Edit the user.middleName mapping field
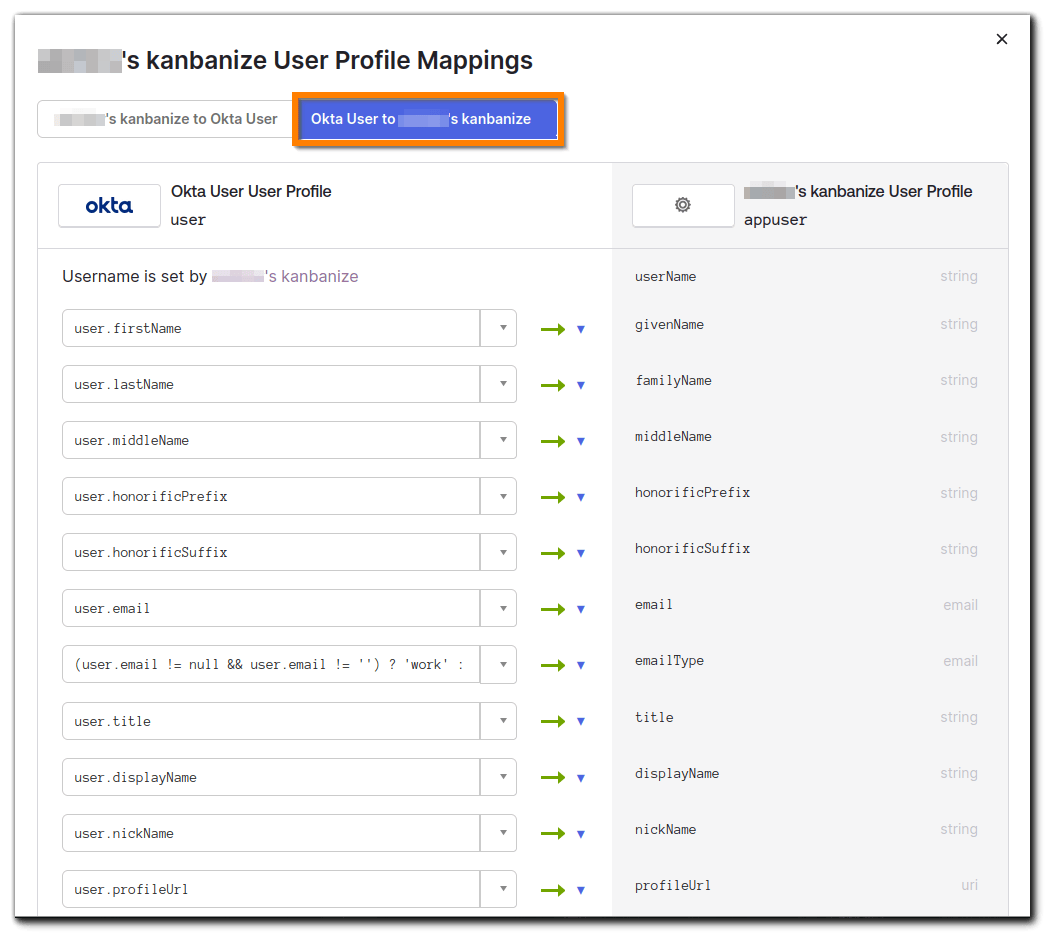Image resolution: width=1057 pixels, height=945 pixels. coord(271,440)
